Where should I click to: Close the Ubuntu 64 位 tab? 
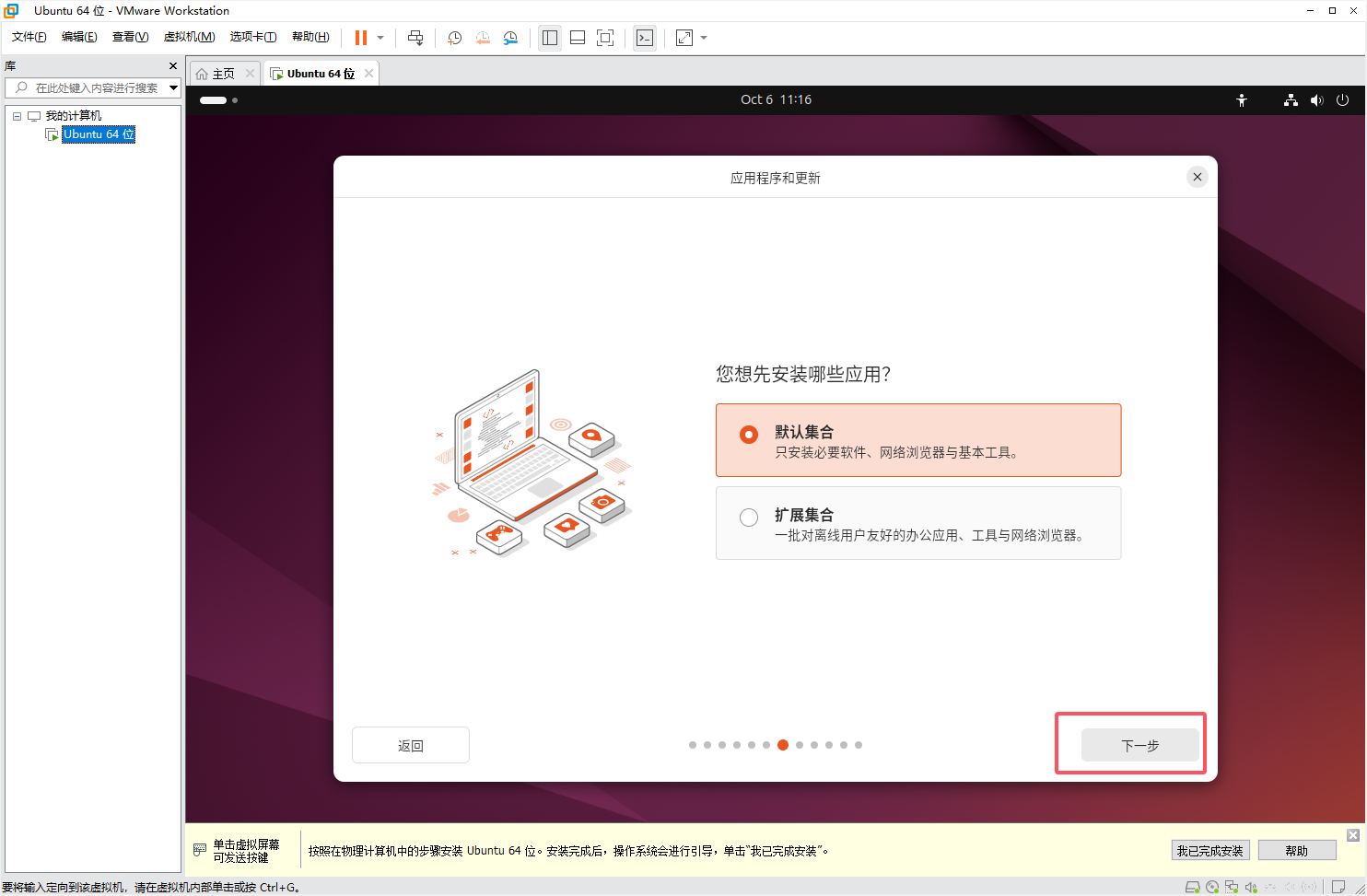pos(368,74)
